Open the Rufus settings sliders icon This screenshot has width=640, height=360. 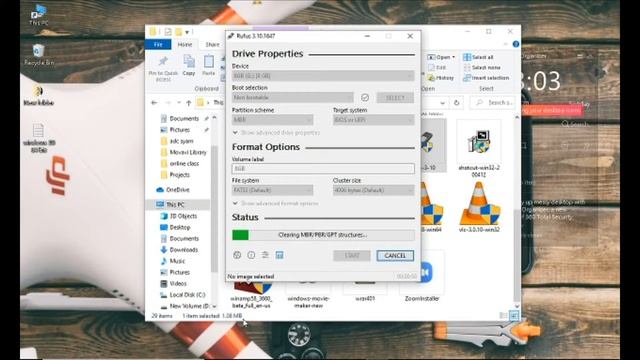coord(265,255)
